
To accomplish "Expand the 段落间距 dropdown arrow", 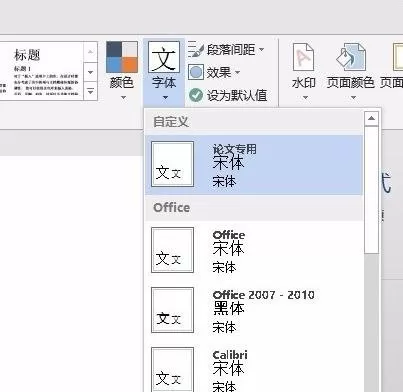I will coord(262,50).
